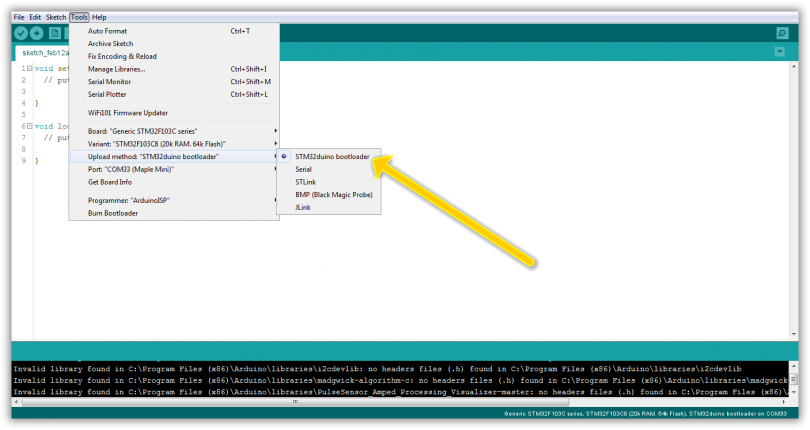The width and height of the screenshot is (810, 430).
Task: Collapse the loop function fold marker
Action: [28, 127]
